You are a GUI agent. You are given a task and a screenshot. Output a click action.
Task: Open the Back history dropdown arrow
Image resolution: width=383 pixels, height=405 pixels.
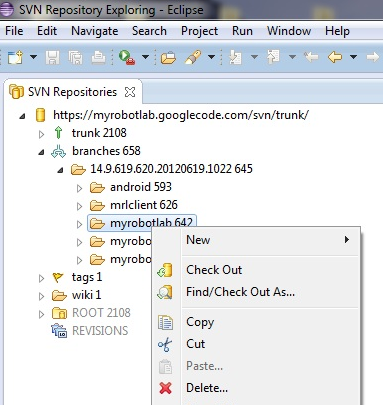pyautogui.click(x=353, y=57)
